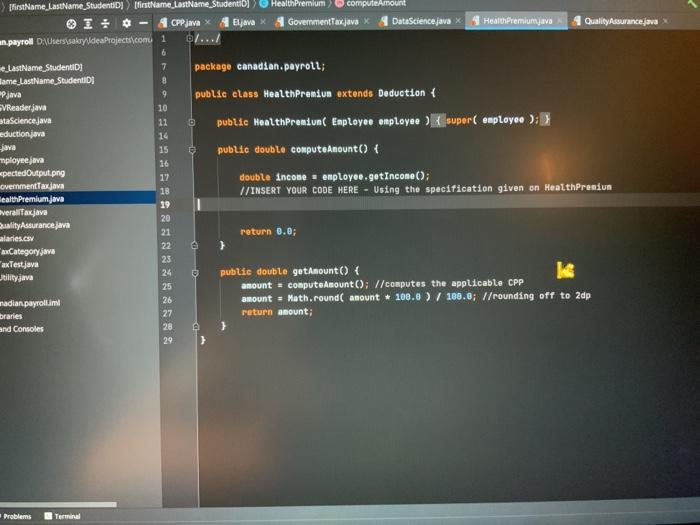Open Deduction.java in project tree
The height and width of the screenshot is (525, 700).
tap(22, 133)
